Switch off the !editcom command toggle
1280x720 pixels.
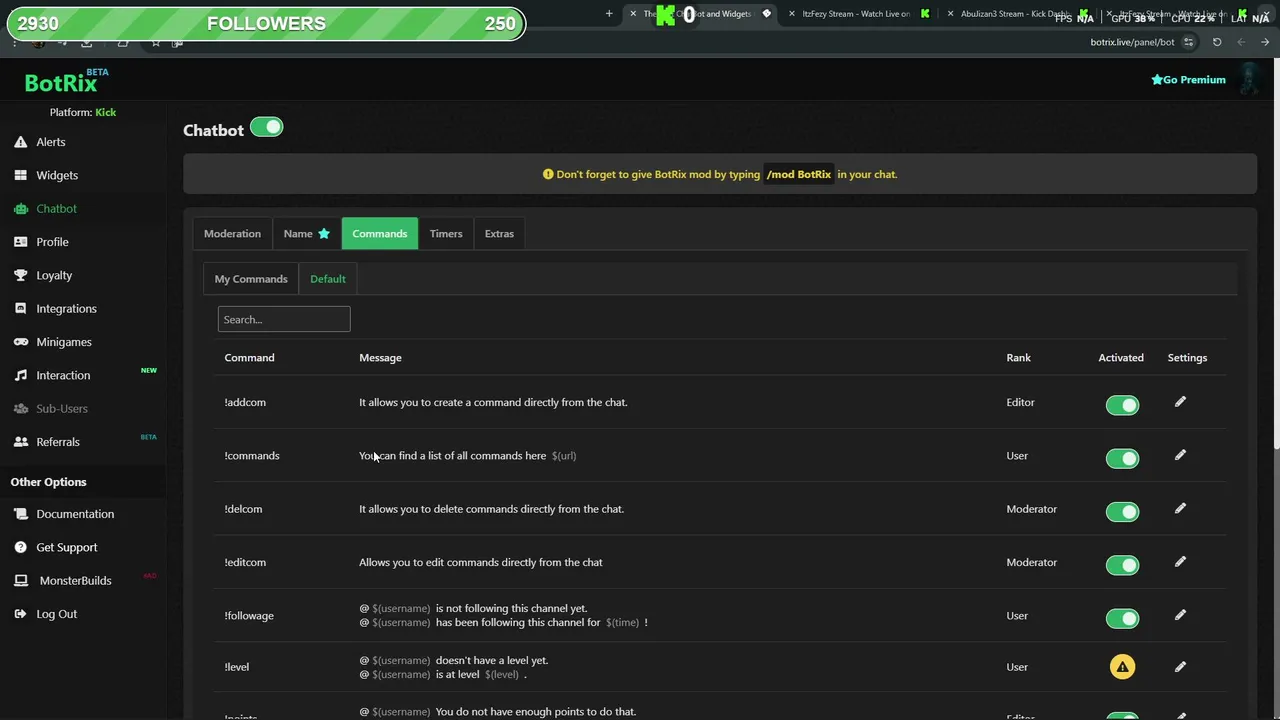(x=1122, y=565)
